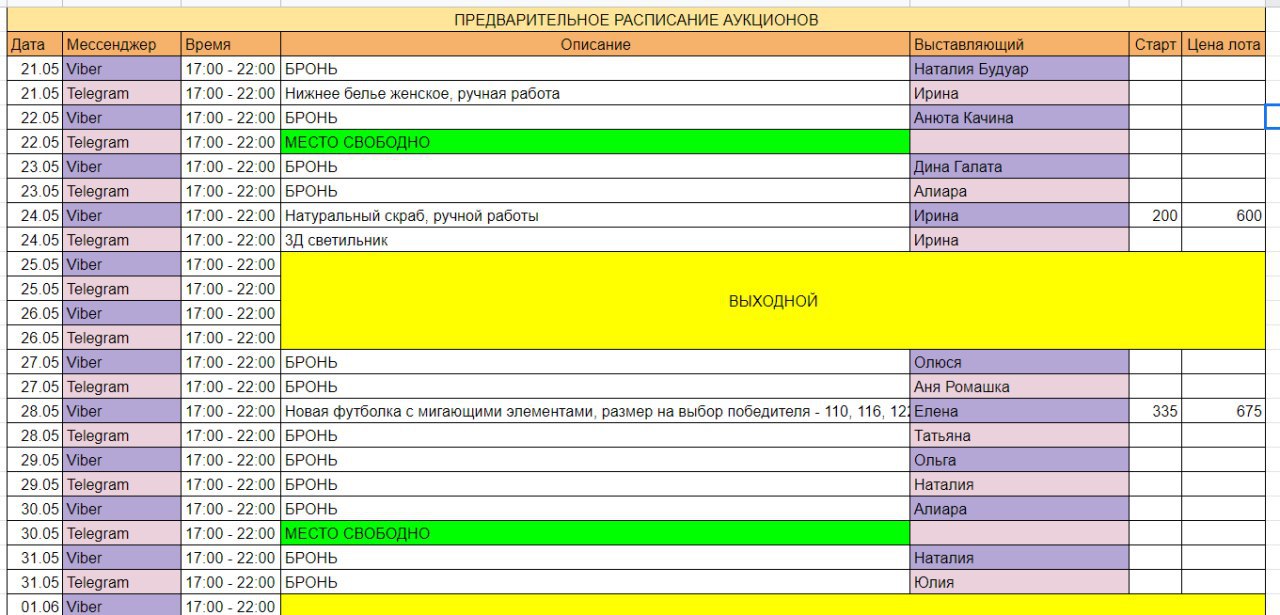Image resolution: width=1280 pixels, height=615 pixels.
Task: Select the Аня Ромашка cell
Action: pyautogui.click(x=1020, y=387)
